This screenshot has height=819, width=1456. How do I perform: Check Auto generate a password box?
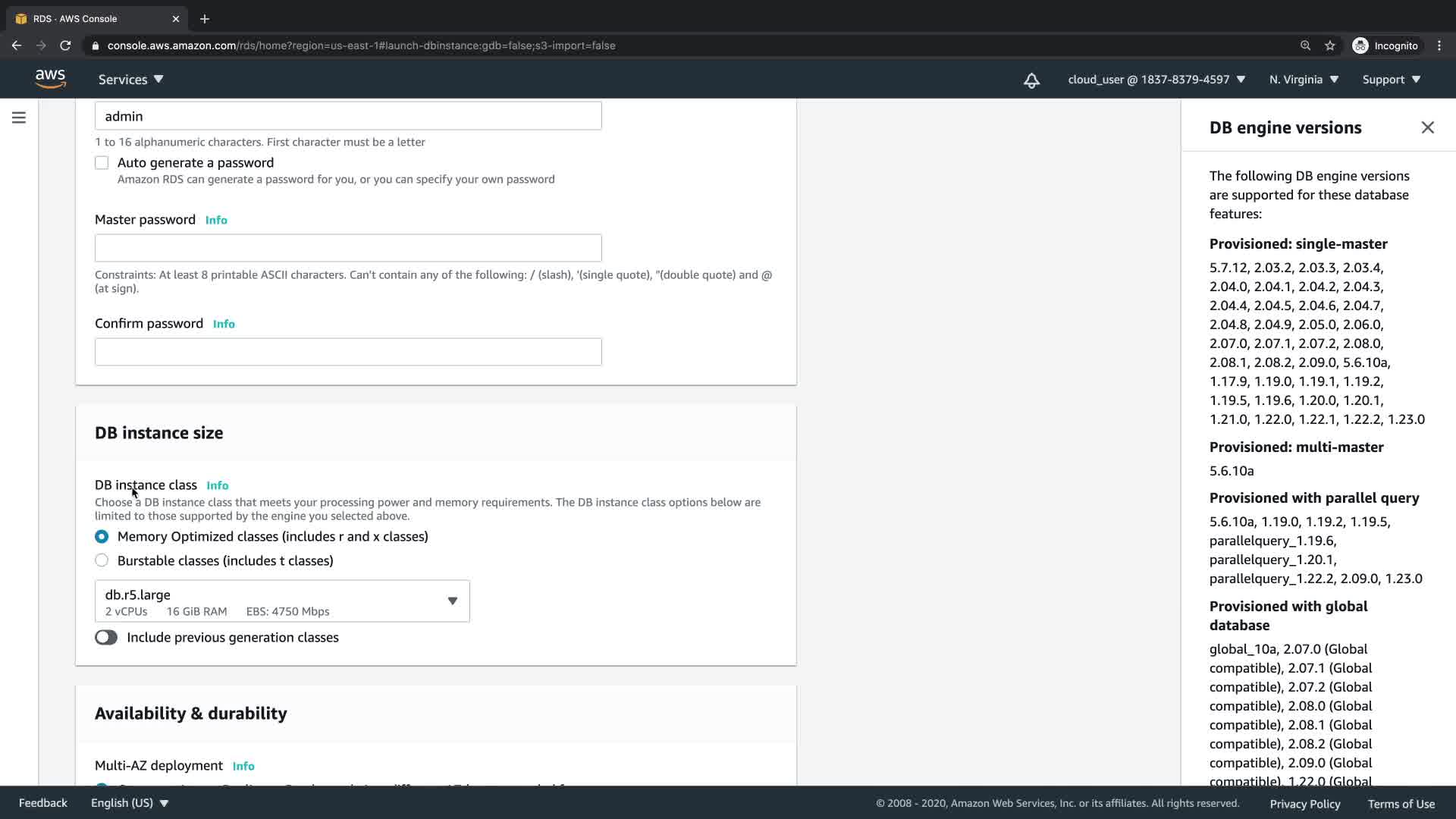click(102, 163)
